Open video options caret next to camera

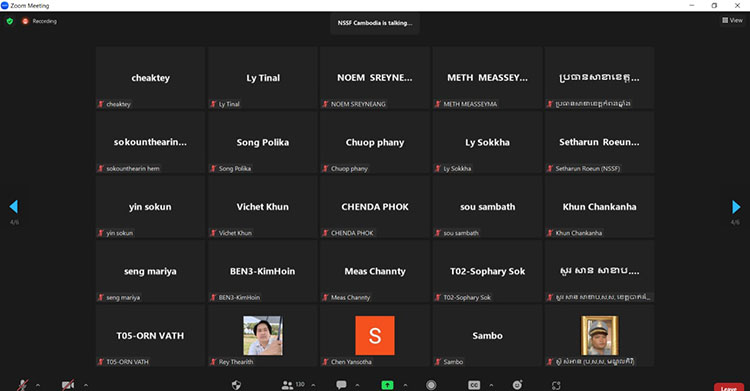point(86,385)
